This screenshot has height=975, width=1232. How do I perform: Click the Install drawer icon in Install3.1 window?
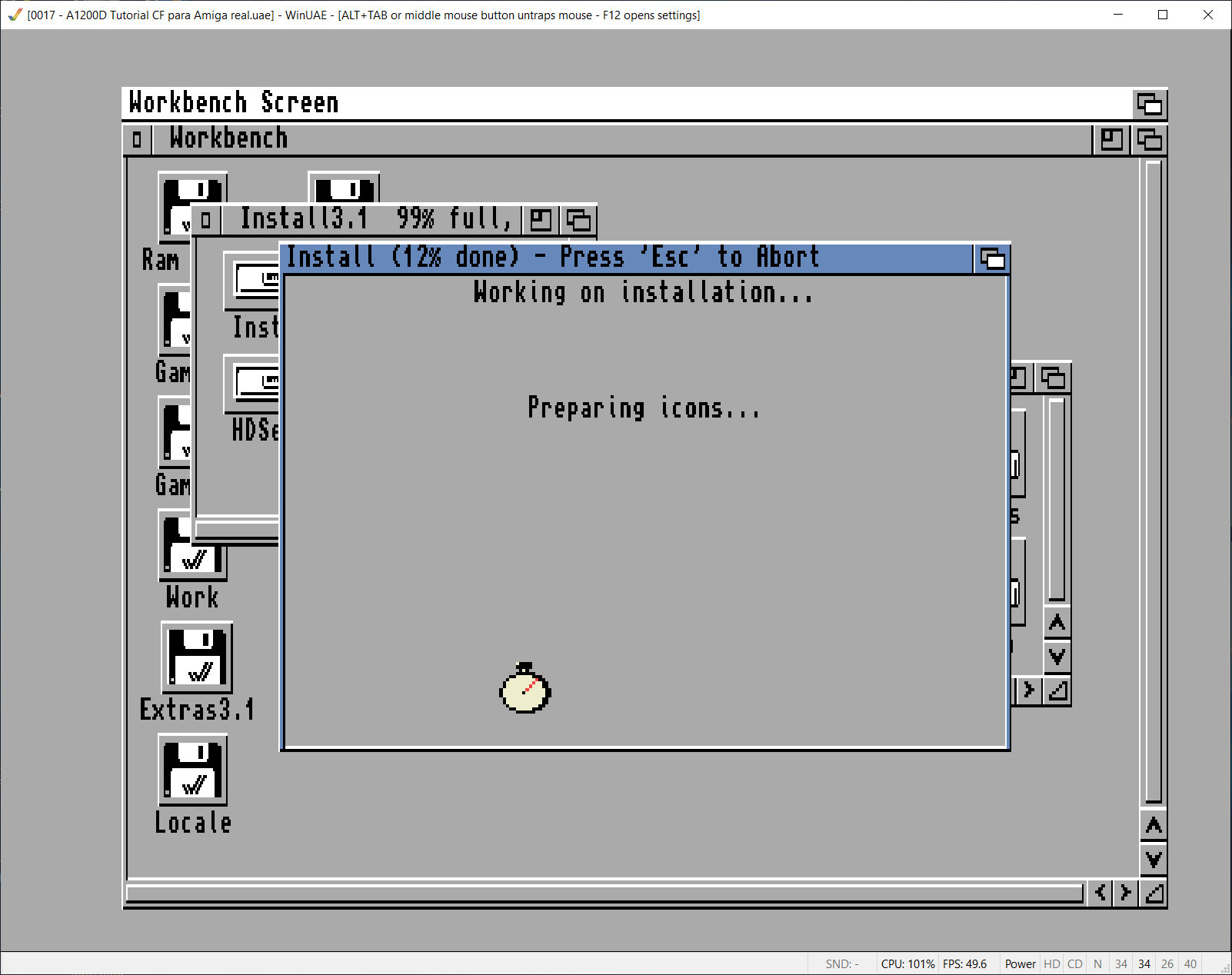point(251,281)
